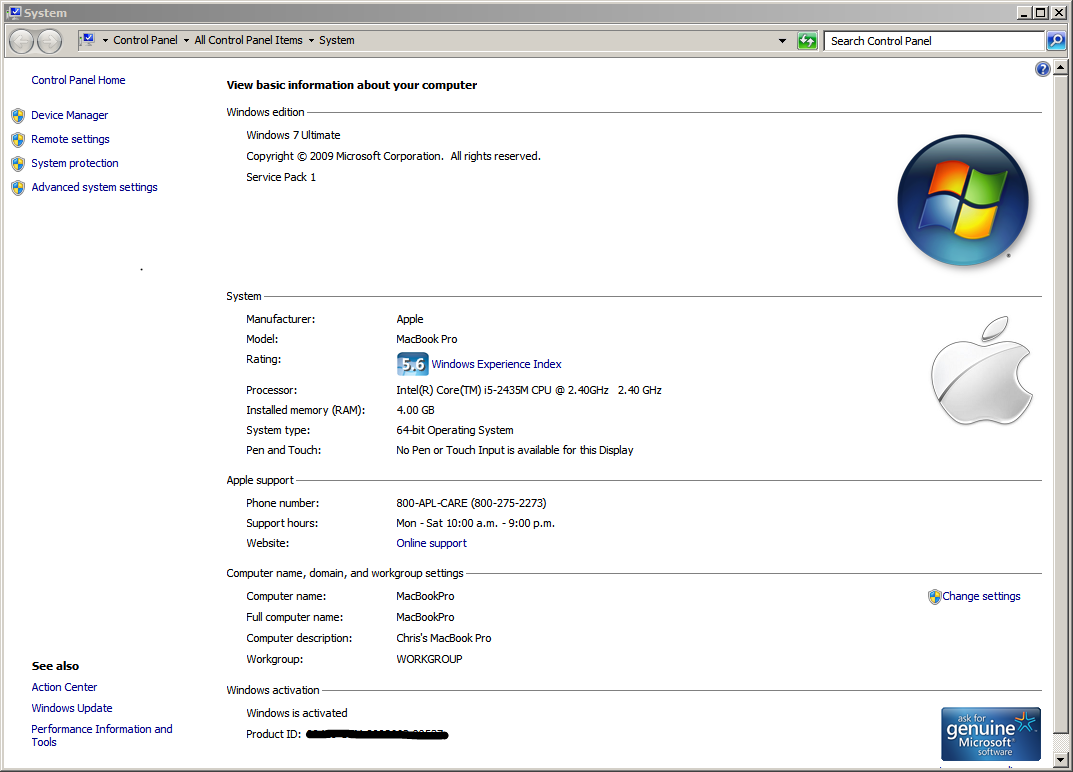Click into the Search Control Panel field
This screenshot has height=772, width=1073.
pos(933,41)
